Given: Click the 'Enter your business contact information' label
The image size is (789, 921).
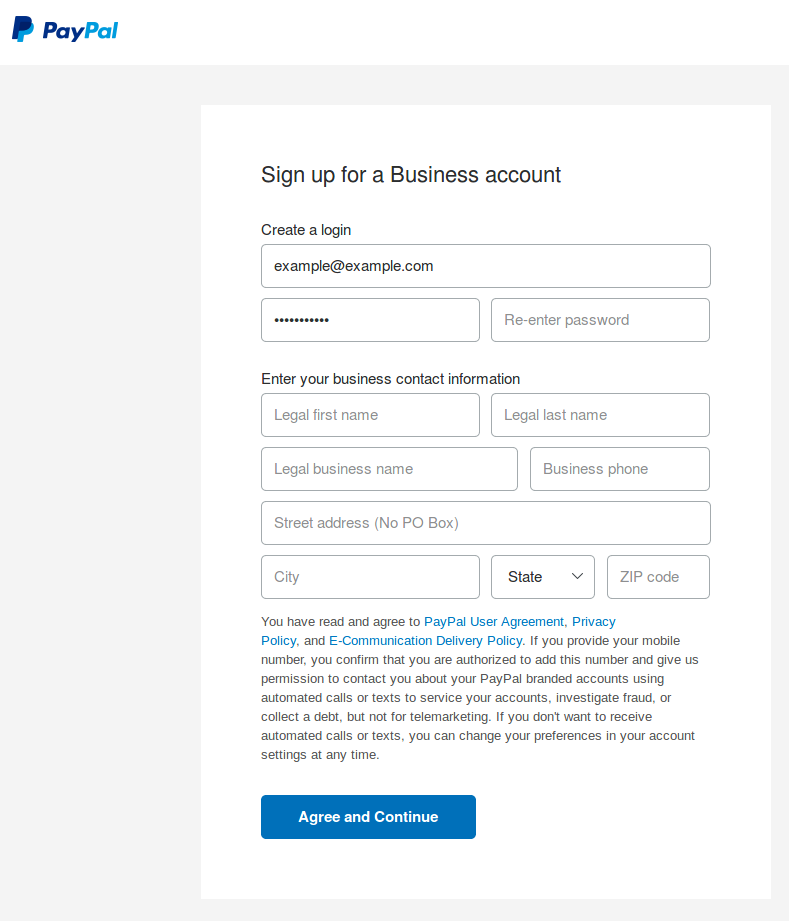Looking at the screenshot, I should [x=390, y=379].
